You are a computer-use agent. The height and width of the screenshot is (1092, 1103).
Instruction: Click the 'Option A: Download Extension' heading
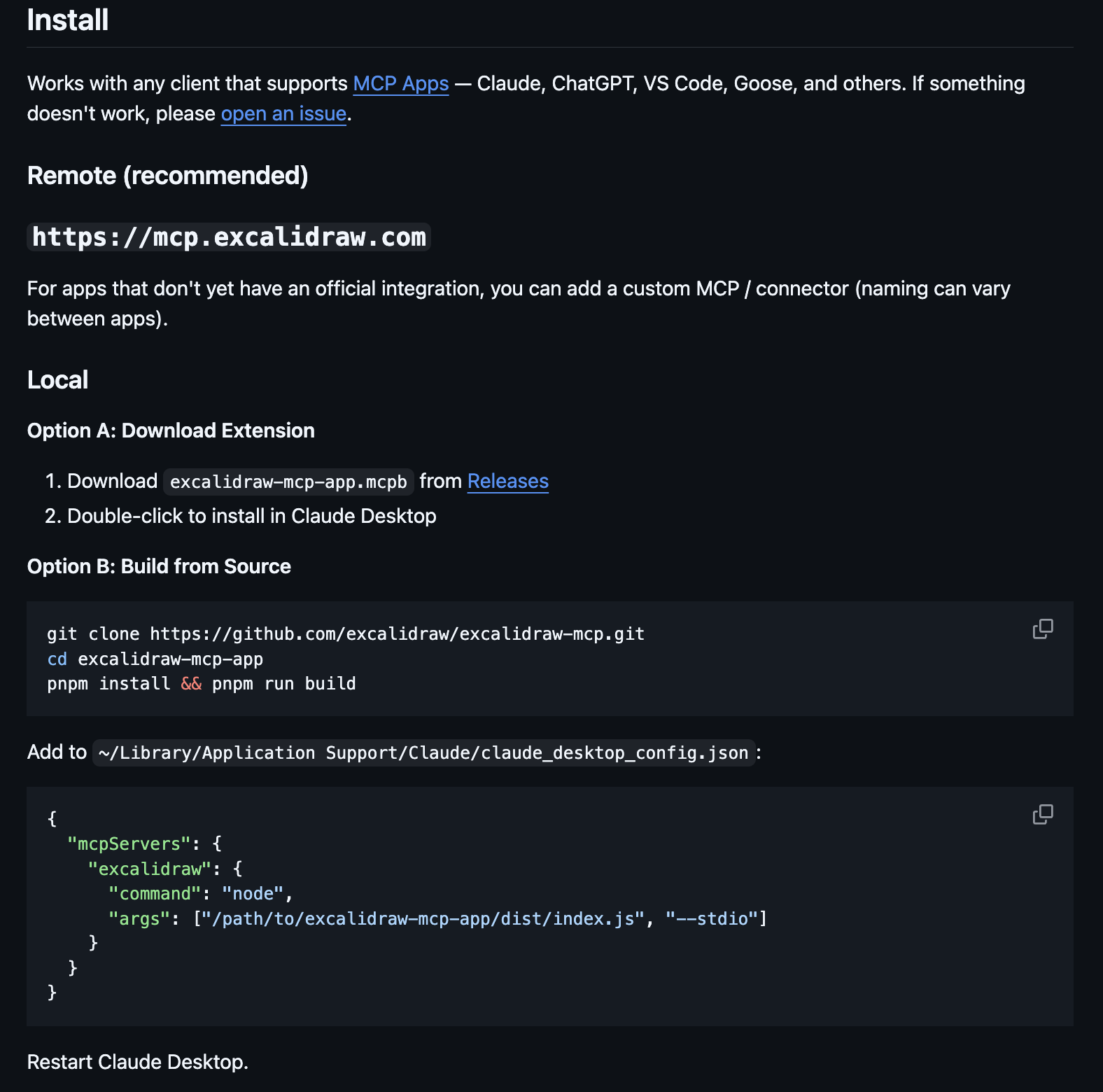[x=171, y=430]
